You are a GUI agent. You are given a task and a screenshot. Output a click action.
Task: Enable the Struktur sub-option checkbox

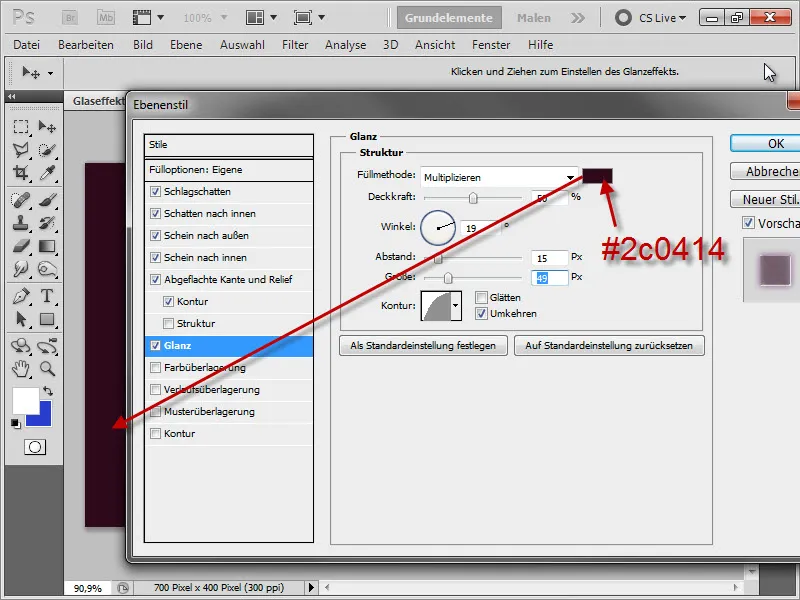pos(168,323)
